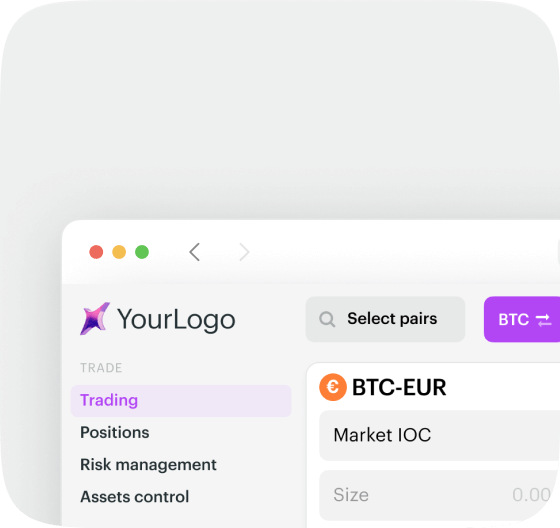Click the magnifier icon in Select pairs
The image size is (560, 528).
[x=327, y=319]
